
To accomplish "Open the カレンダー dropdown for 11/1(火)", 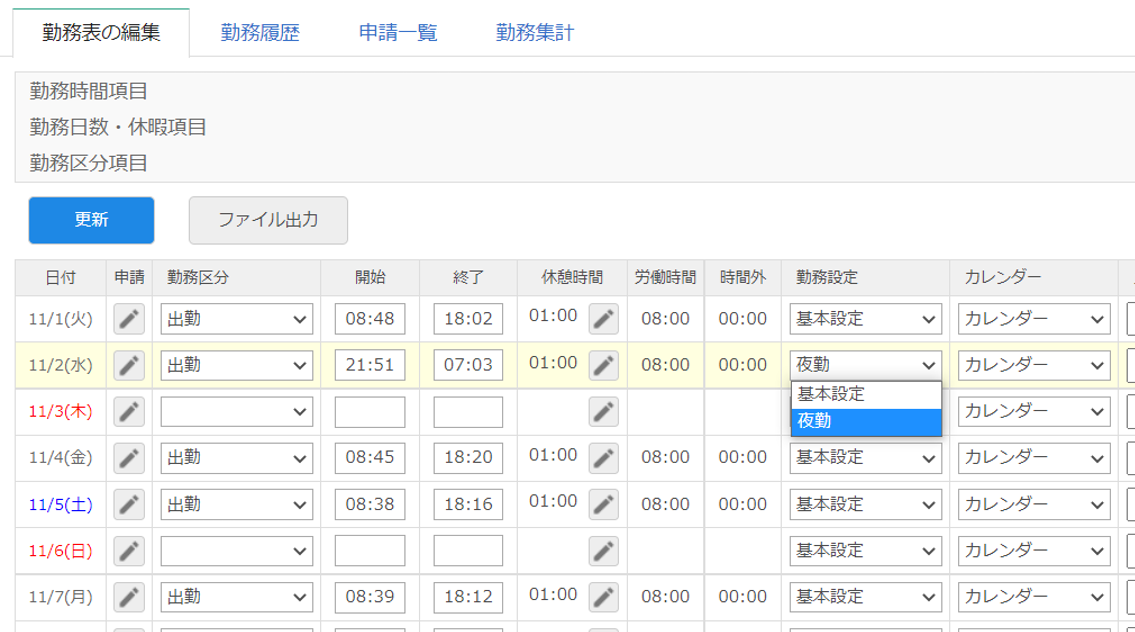I will [1033, 319].
